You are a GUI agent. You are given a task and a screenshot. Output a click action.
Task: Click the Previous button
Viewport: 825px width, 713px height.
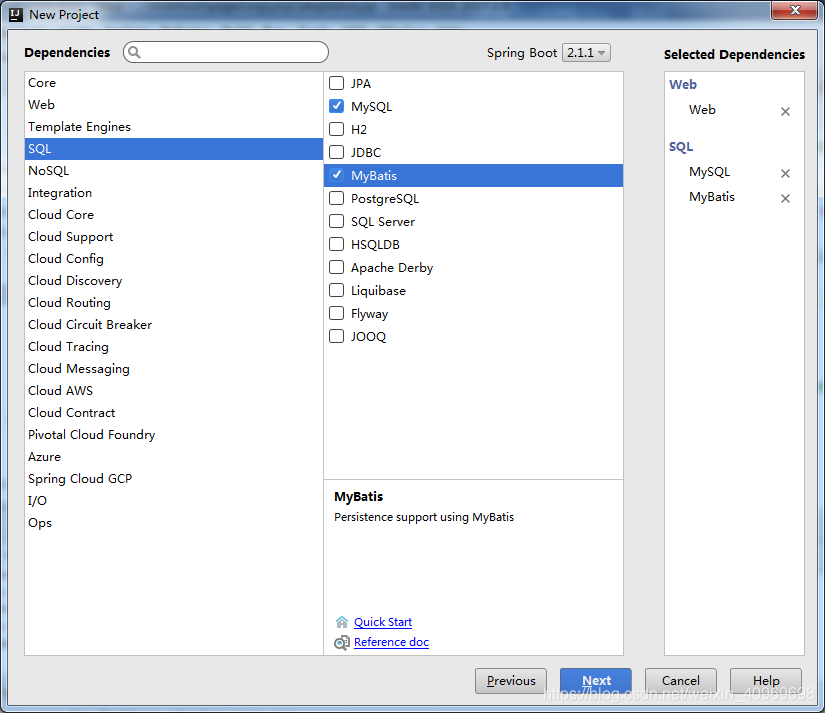[x=511, y=681]
